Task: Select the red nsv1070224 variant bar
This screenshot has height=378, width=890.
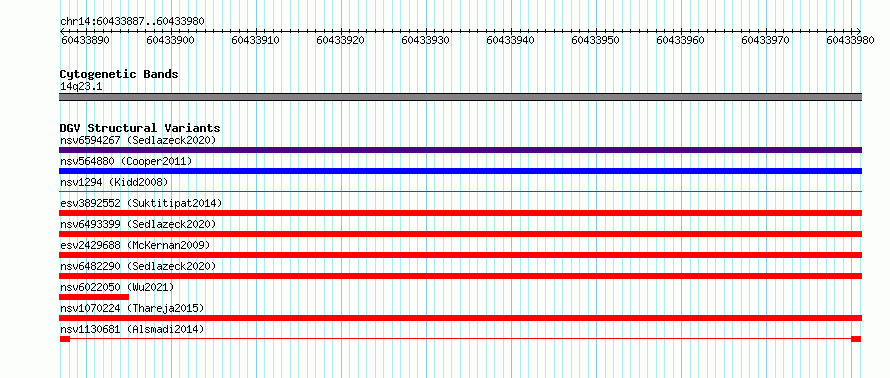Action: coord(460,318)
